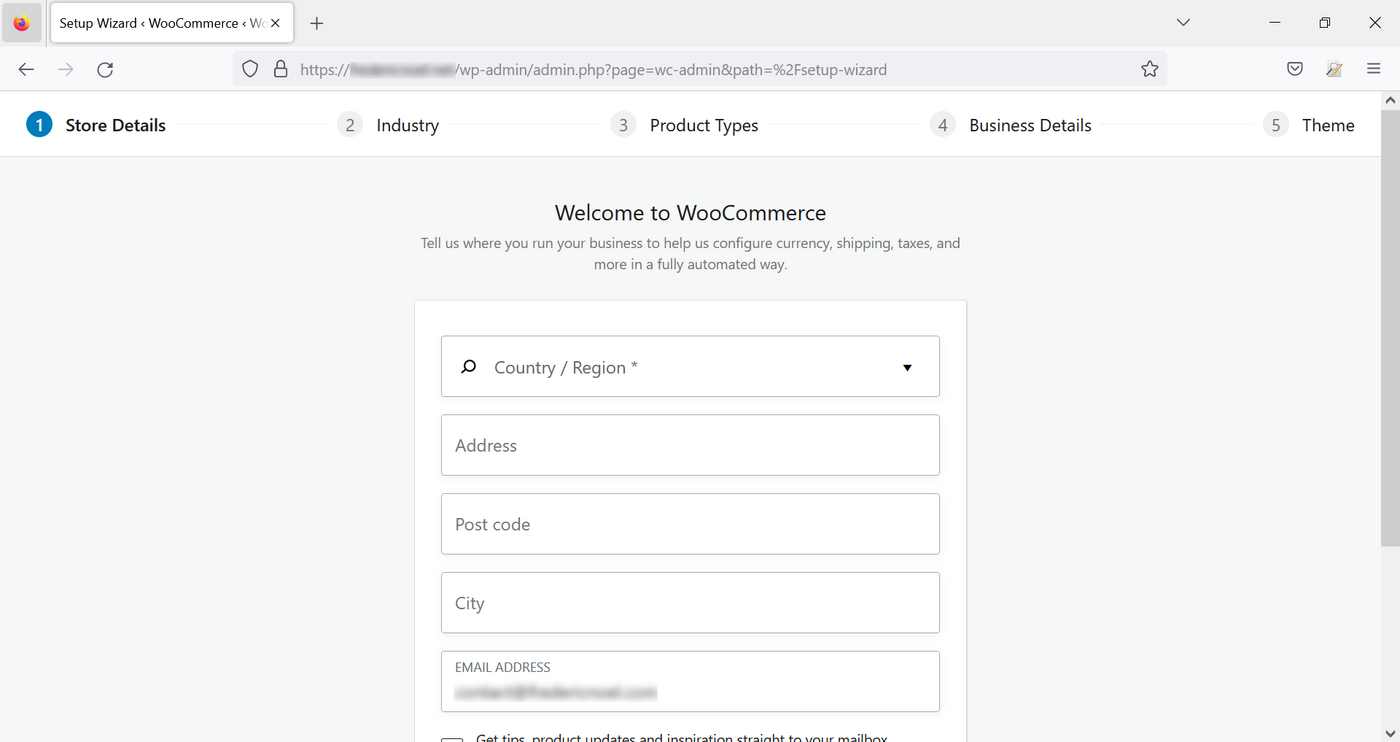The width and height of the screenshot is (1400, 742).
Task: Click the extension icon beside Pocket
Action: tap(1334, 69)
